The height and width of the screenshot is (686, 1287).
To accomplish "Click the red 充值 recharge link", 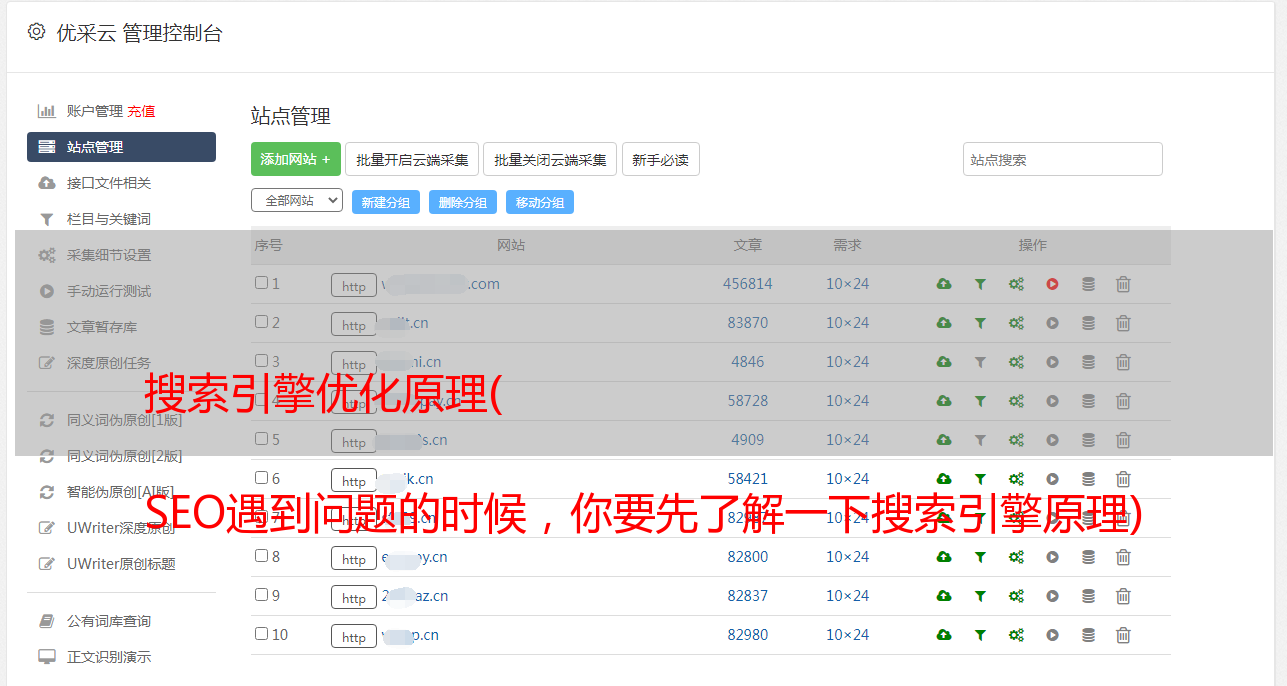I will click(x=141, y=111).
